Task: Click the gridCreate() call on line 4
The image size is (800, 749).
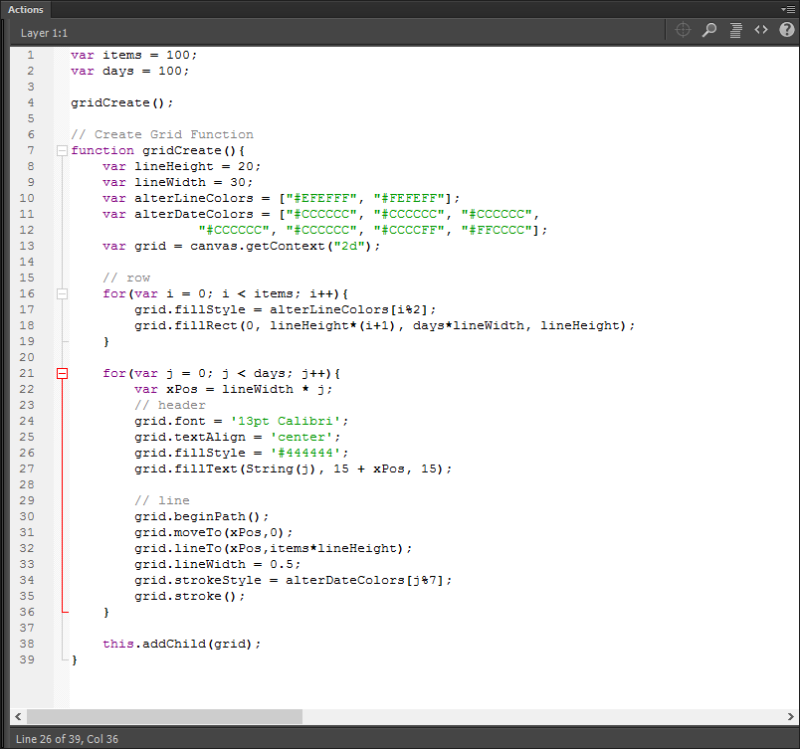Action: click(110, 102)
